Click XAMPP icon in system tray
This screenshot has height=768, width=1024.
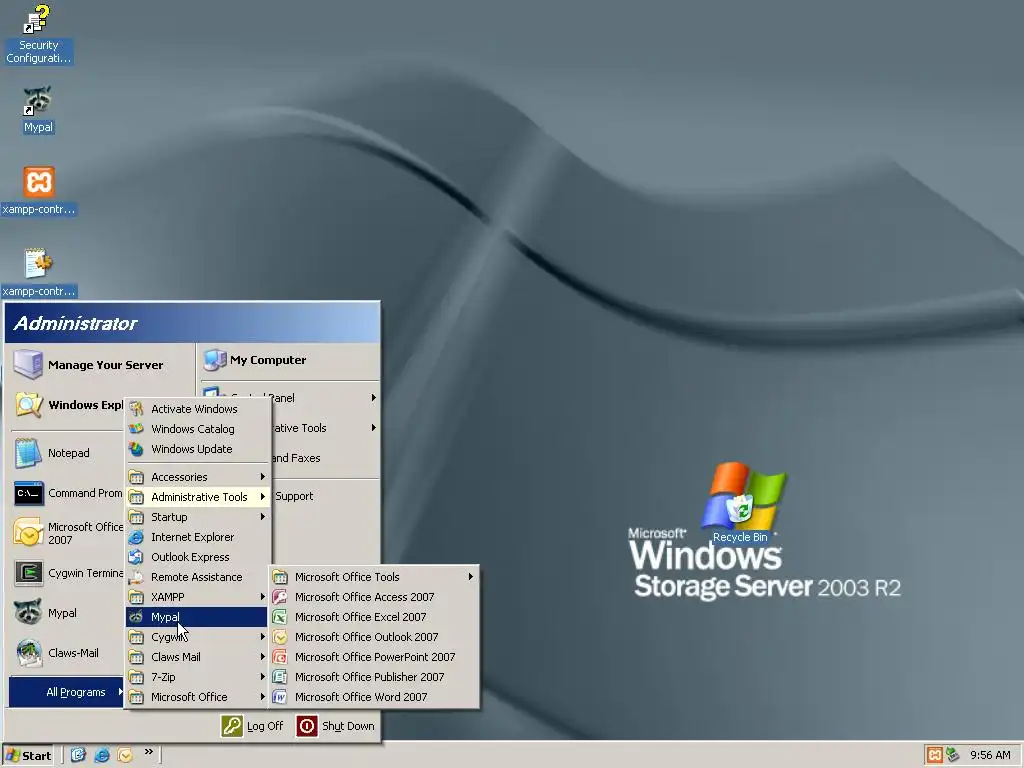click(x=935, y=756)
